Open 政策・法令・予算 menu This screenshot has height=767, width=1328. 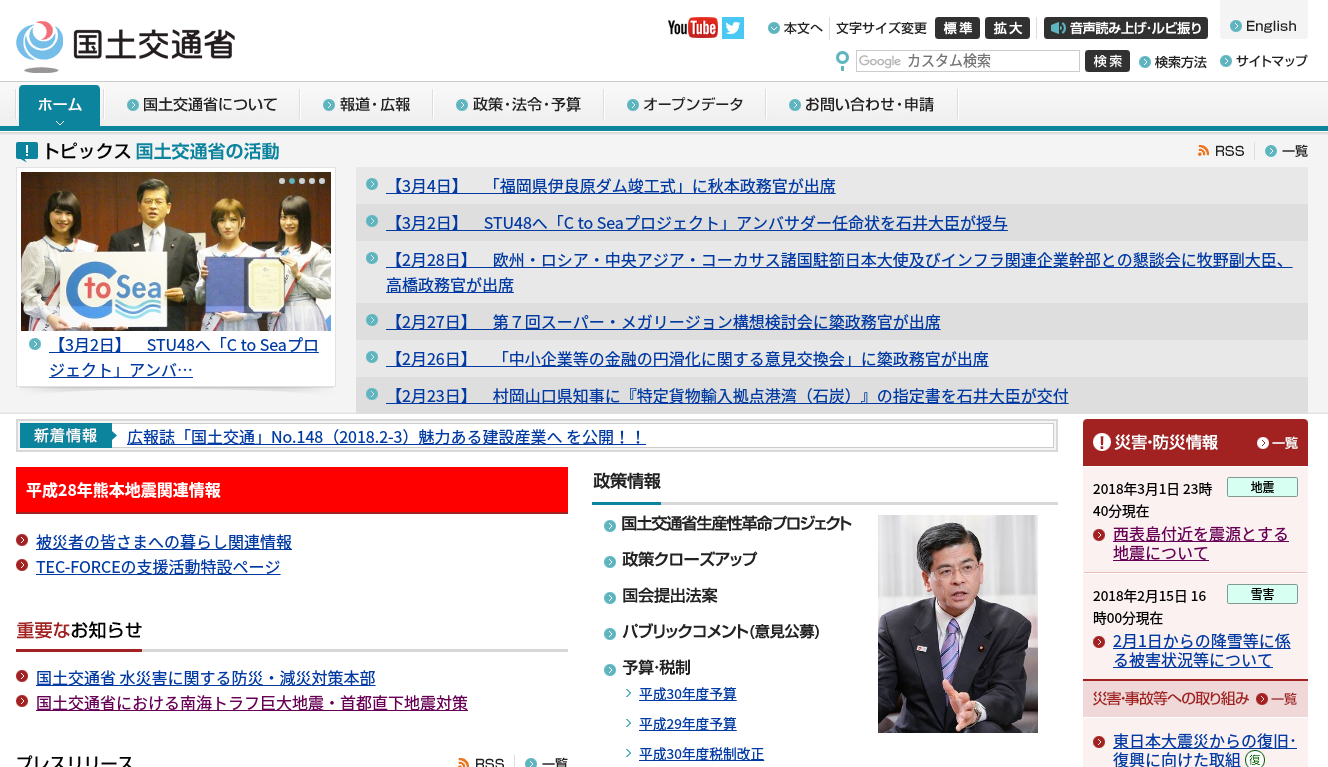click(518, 104)
